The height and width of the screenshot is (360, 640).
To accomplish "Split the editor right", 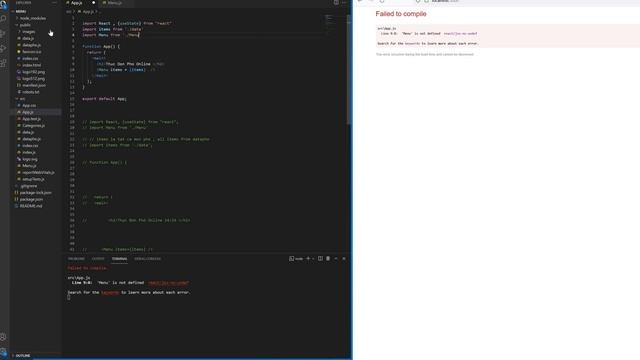I will point(336,3).
